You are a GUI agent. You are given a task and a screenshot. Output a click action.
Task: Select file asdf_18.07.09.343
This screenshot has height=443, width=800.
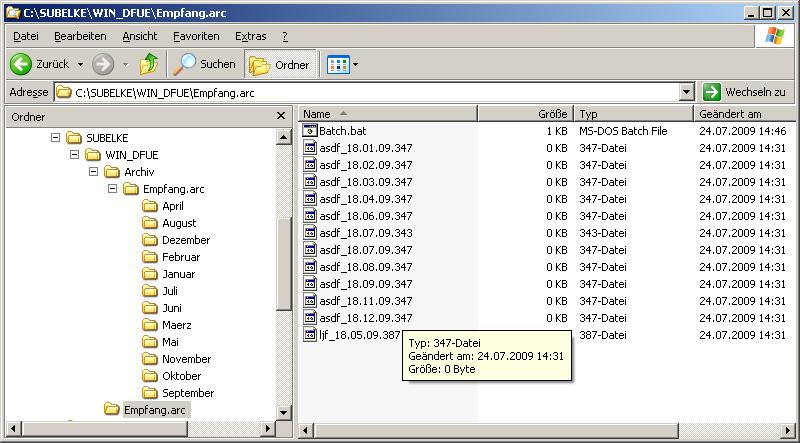365,233
